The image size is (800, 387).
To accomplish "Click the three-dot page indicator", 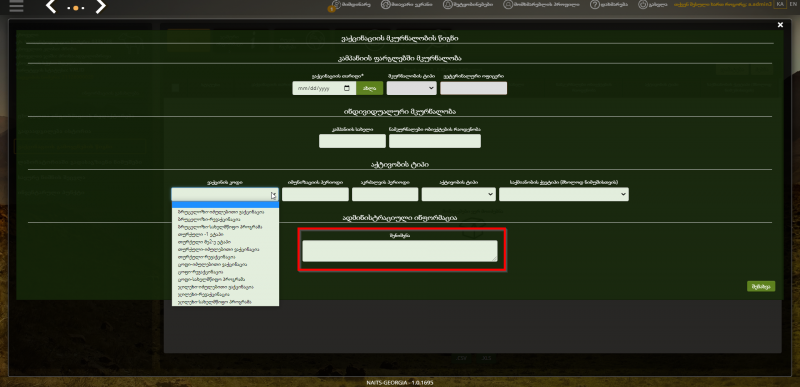I will (x=76, y=8).
